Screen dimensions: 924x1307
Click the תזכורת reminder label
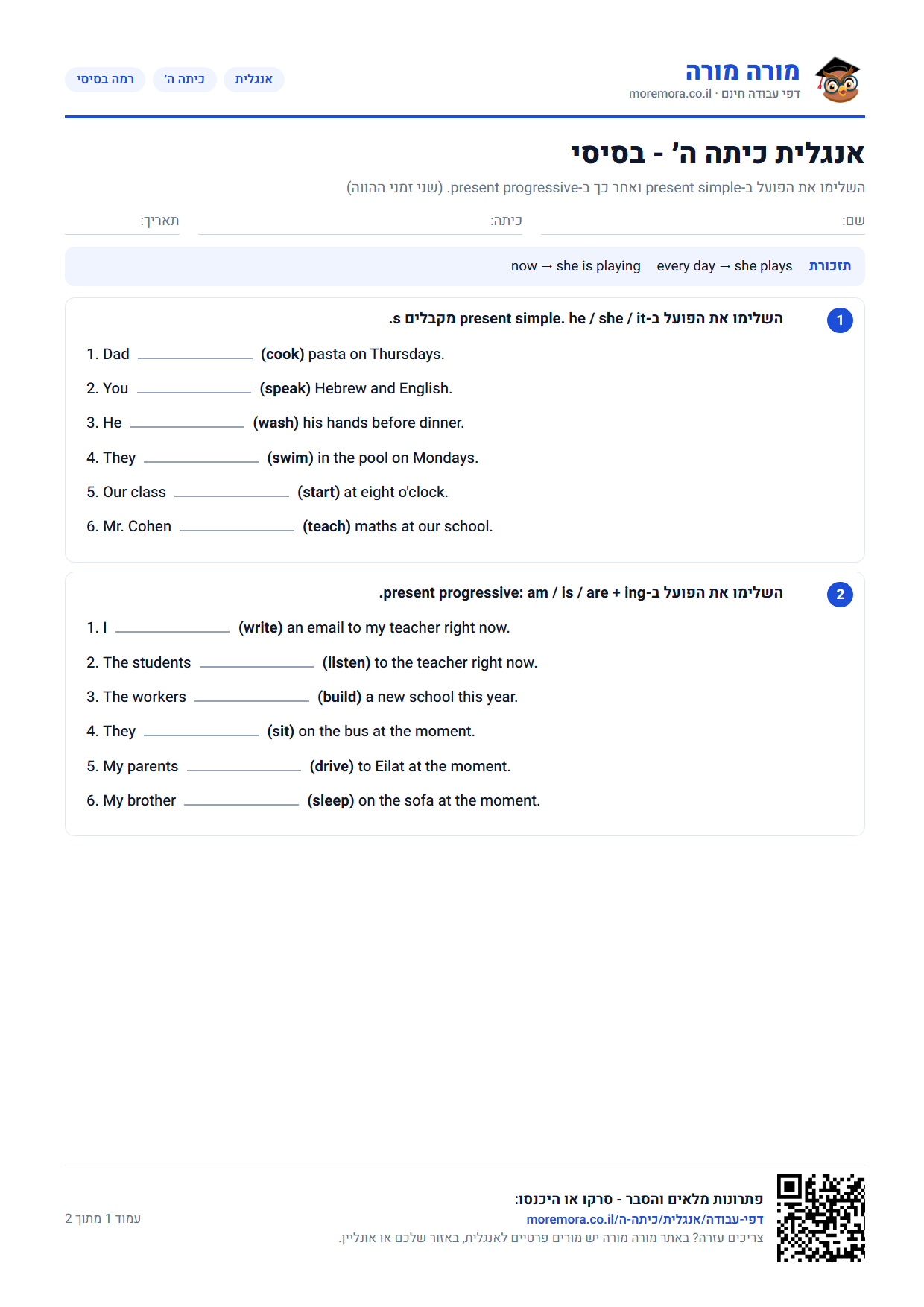[x=830, y=266]
